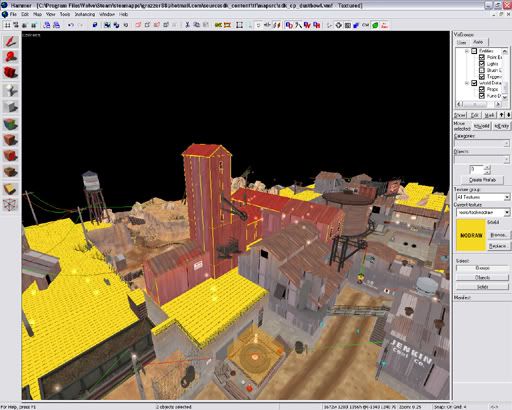Select the Block creation tool
This screenshot has width=512, height=410.
pos(10,107)
